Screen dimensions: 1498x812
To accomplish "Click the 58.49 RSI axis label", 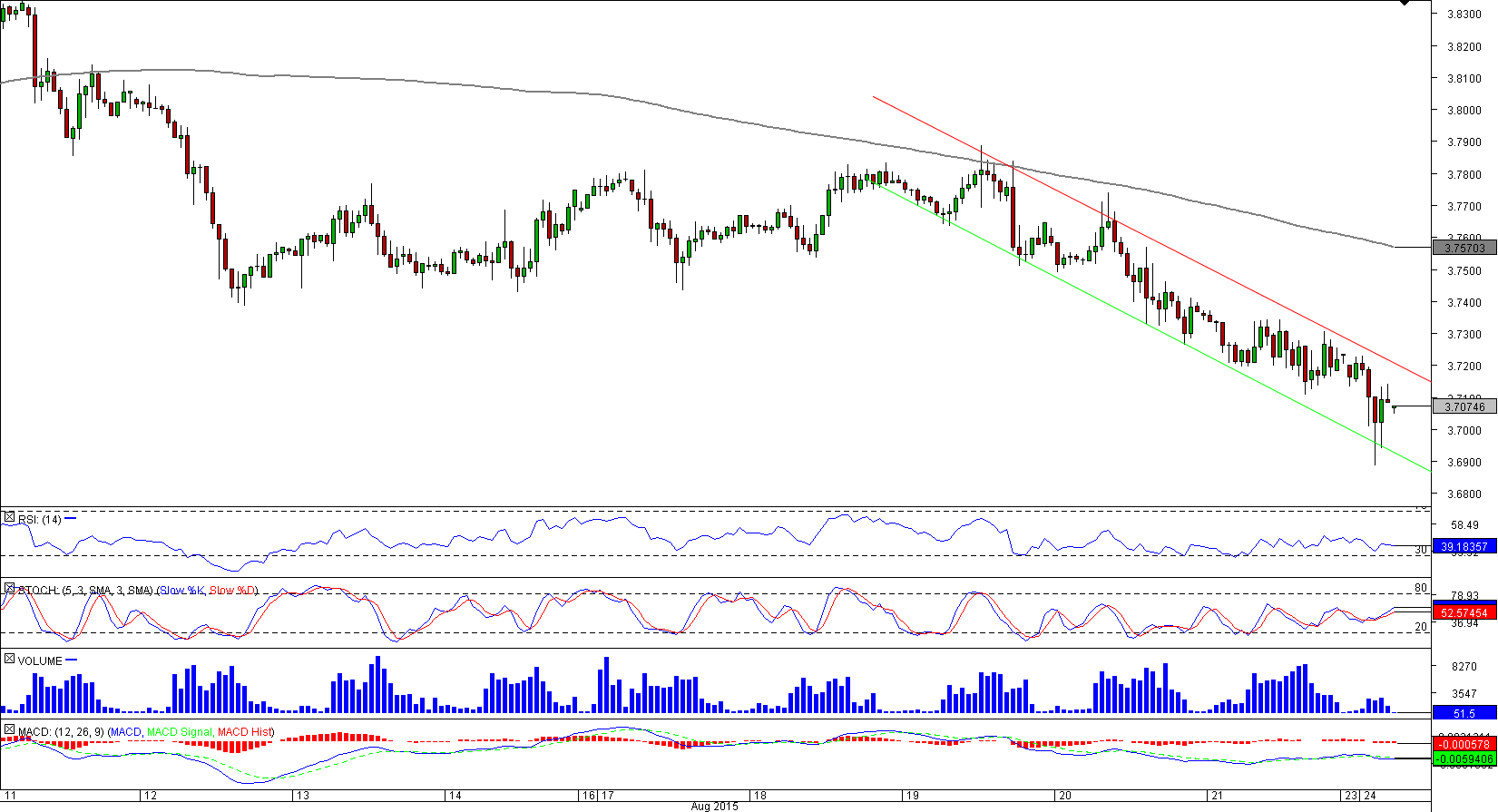I will [x=1464, y=525].
